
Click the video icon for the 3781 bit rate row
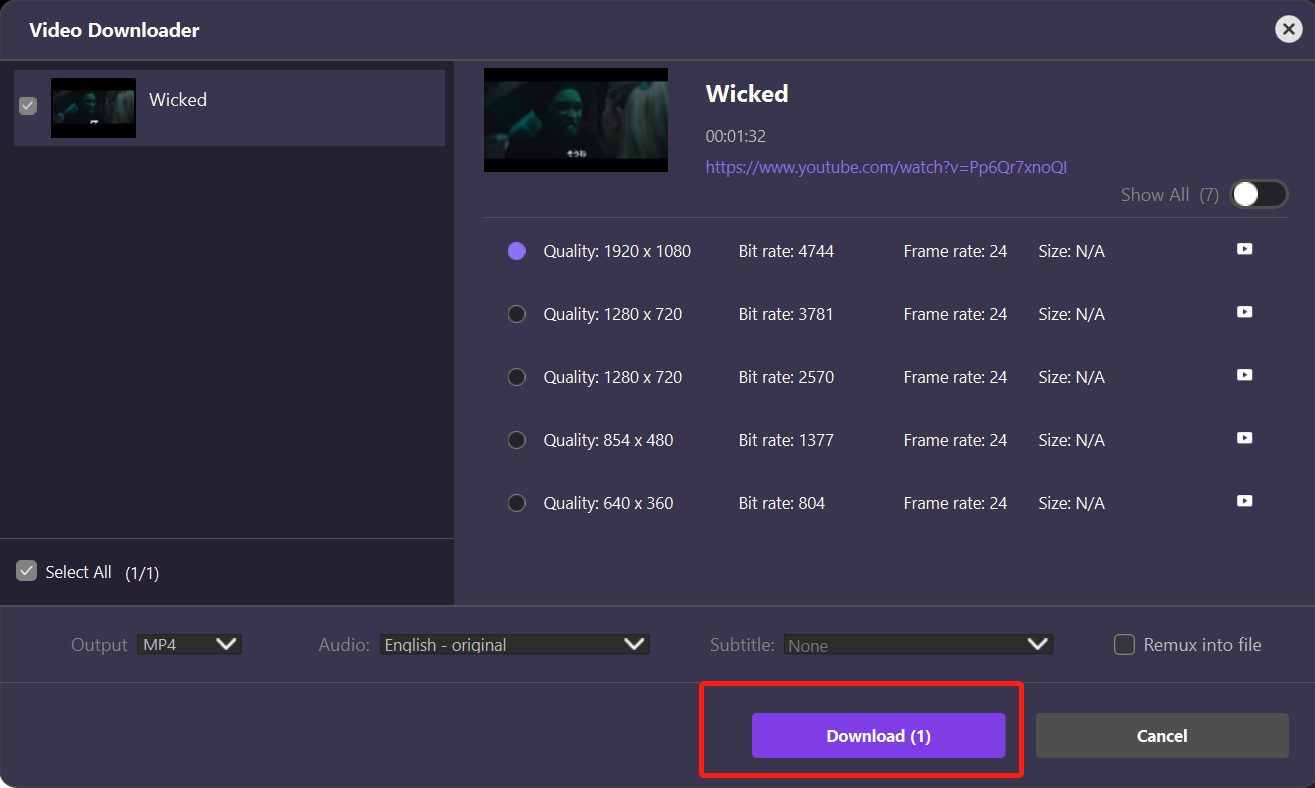click(x=1244, y=312)
